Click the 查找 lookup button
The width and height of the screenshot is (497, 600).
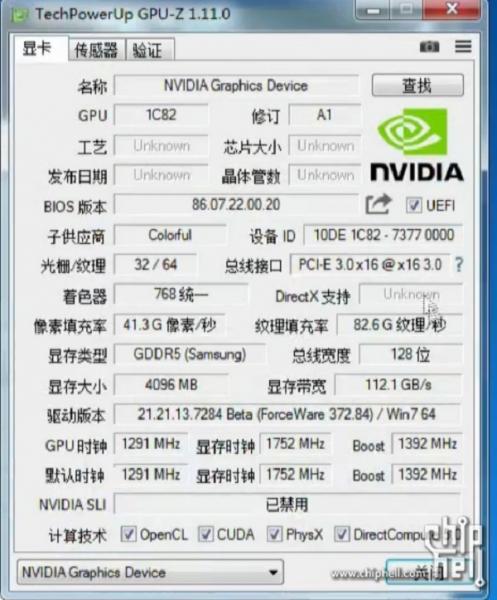click(x=417, y=85)
